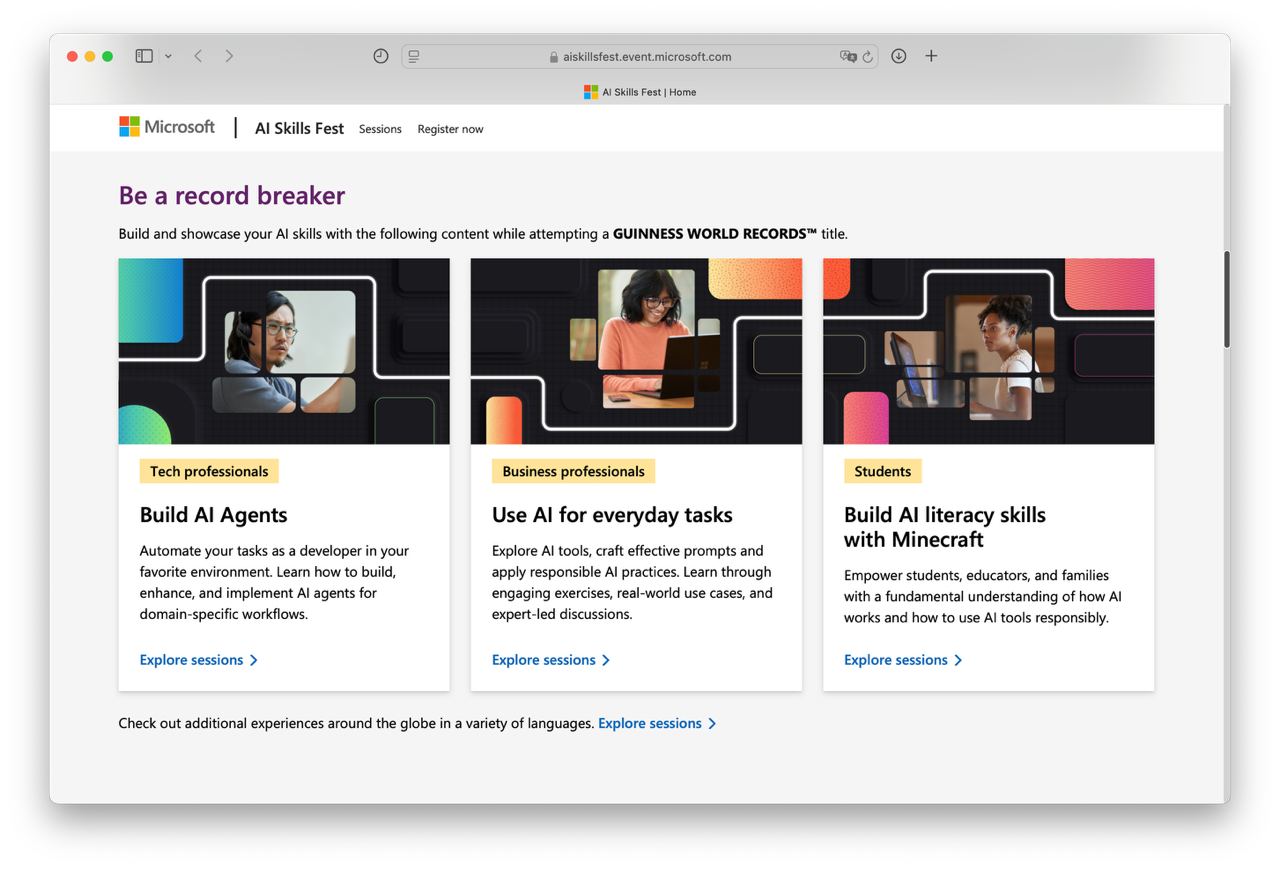Click the Business professionals card image
1280x869 pixels.
pyautogui.click(x=636, y=351)
